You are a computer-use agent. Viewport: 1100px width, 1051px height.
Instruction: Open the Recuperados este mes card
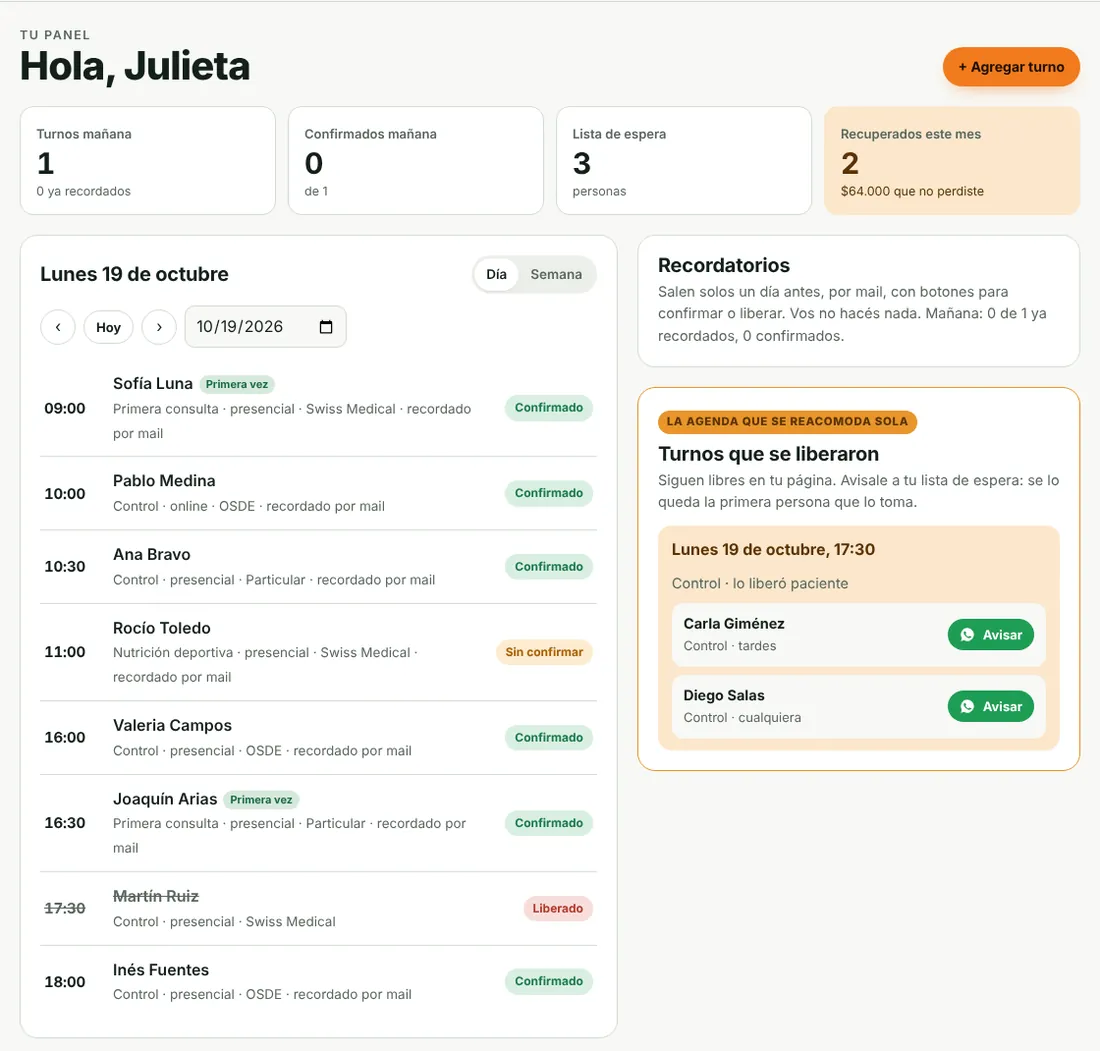[952, 161]
